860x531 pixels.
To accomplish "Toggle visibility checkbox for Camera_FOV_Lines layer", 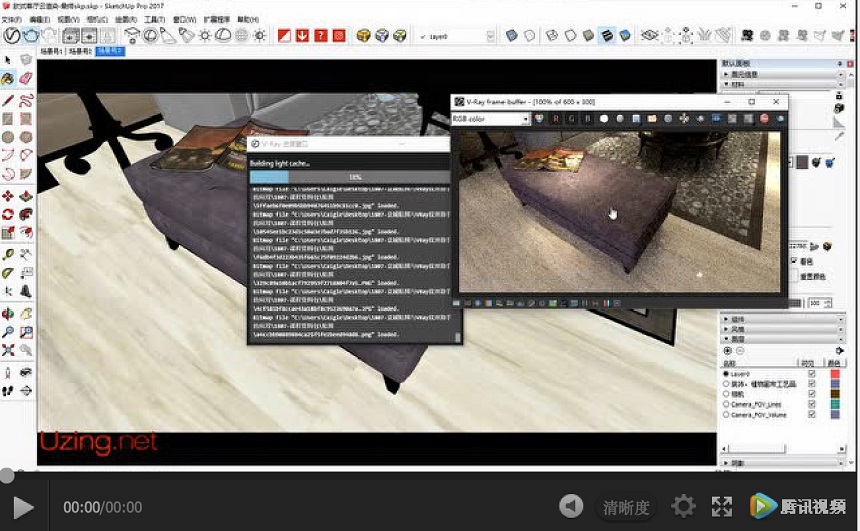I will tap(811, 404).
